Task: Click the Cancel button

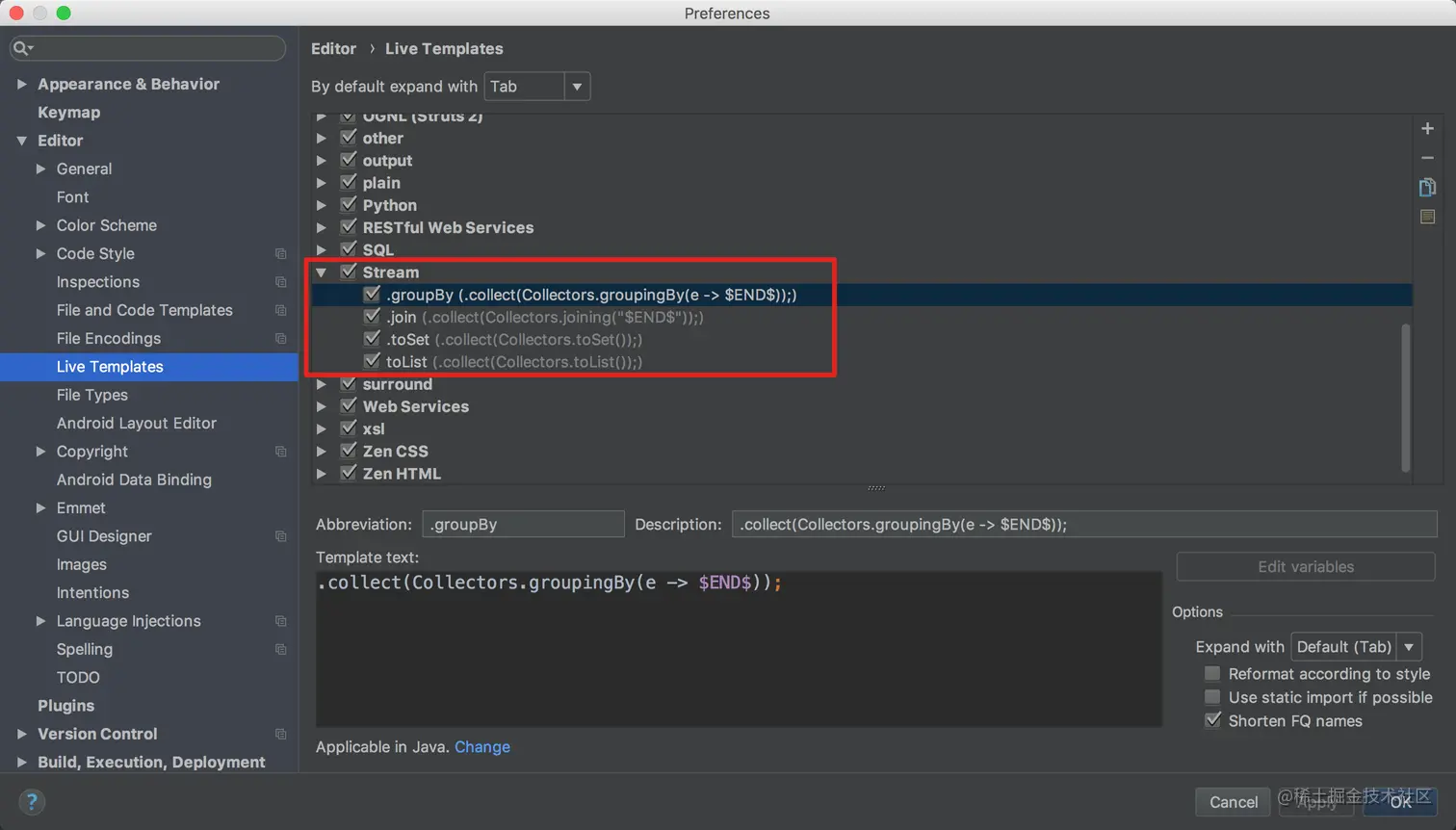Action: 1234,802
